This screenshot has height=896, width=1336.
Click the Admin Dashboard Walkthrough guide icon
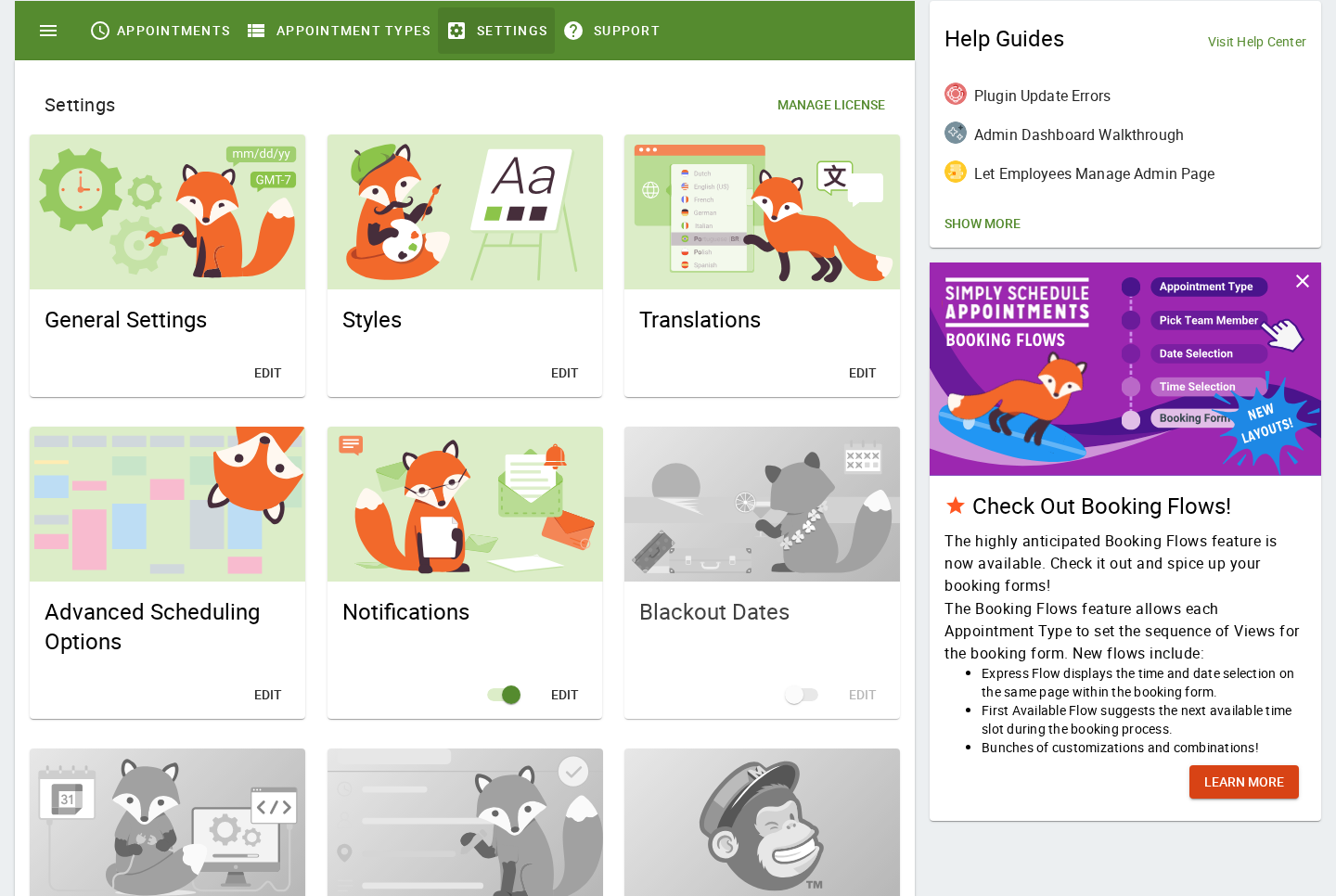956,133
